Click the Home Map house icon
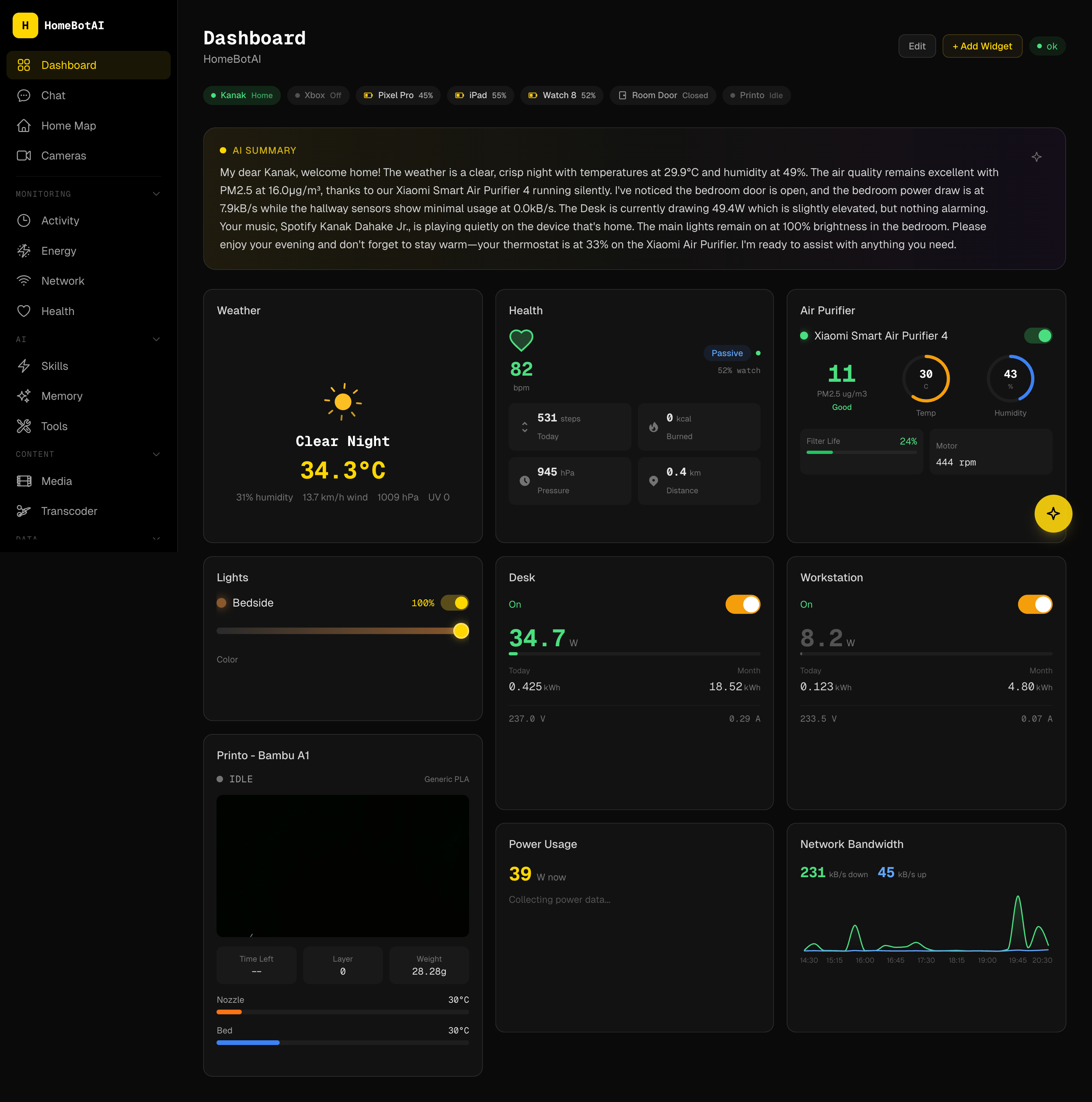Image resolution: width=1092 pixels, height=1102 pixels. pos(24,126)
